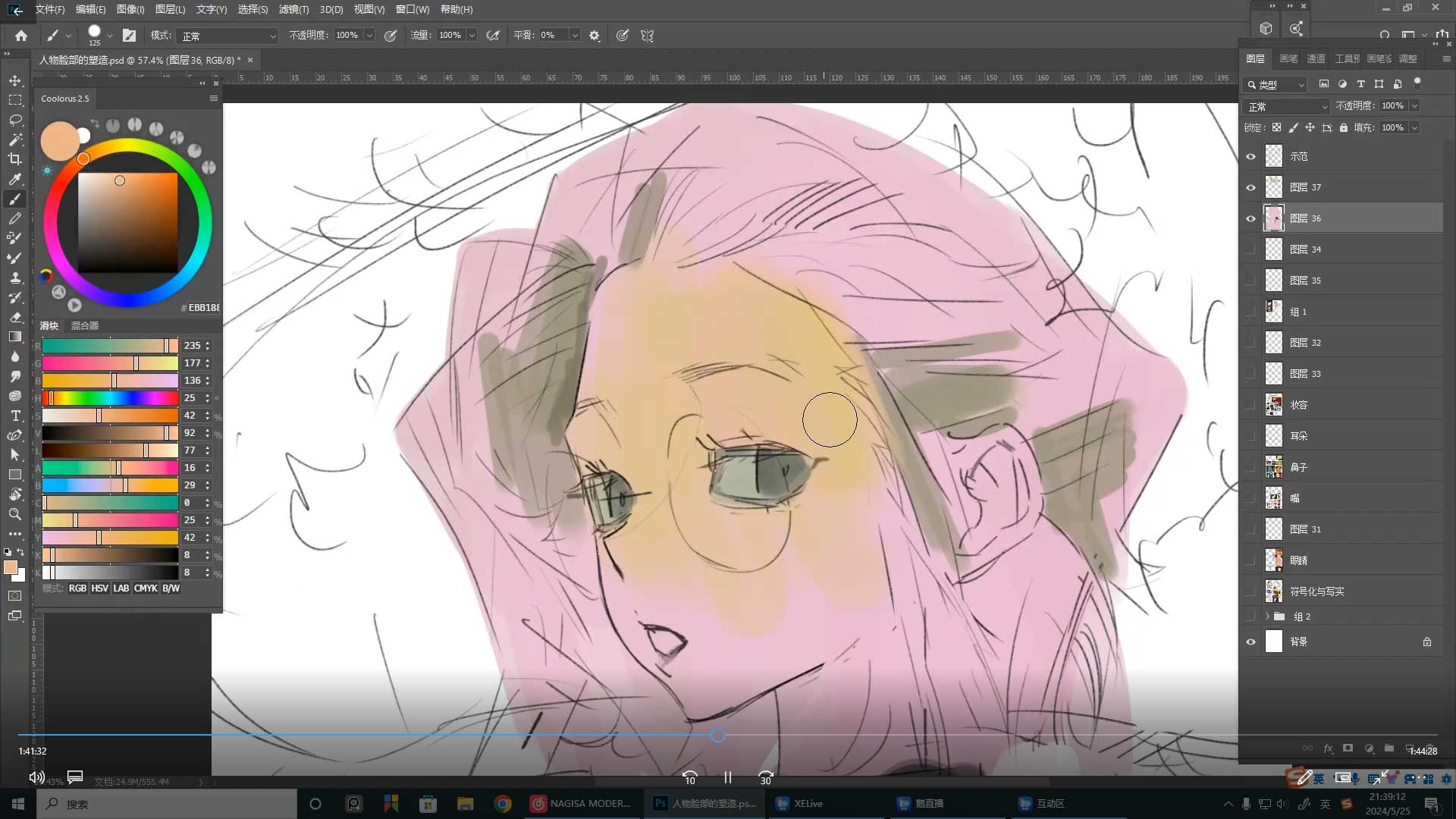Select the Lasso tool
Image resolution: width=1456 pixels, height=819 pixels.
(15, 120)
